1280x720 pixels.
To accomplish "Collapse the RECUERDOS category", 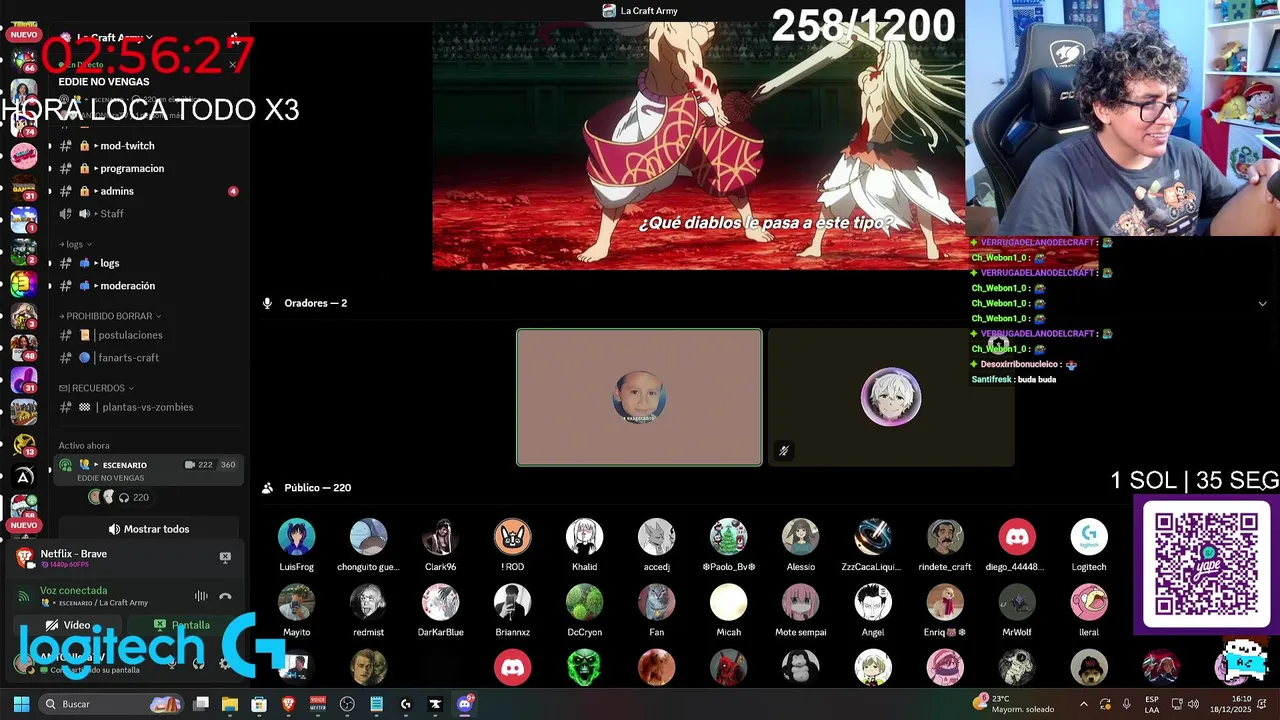I will click(x=96, y=388).
